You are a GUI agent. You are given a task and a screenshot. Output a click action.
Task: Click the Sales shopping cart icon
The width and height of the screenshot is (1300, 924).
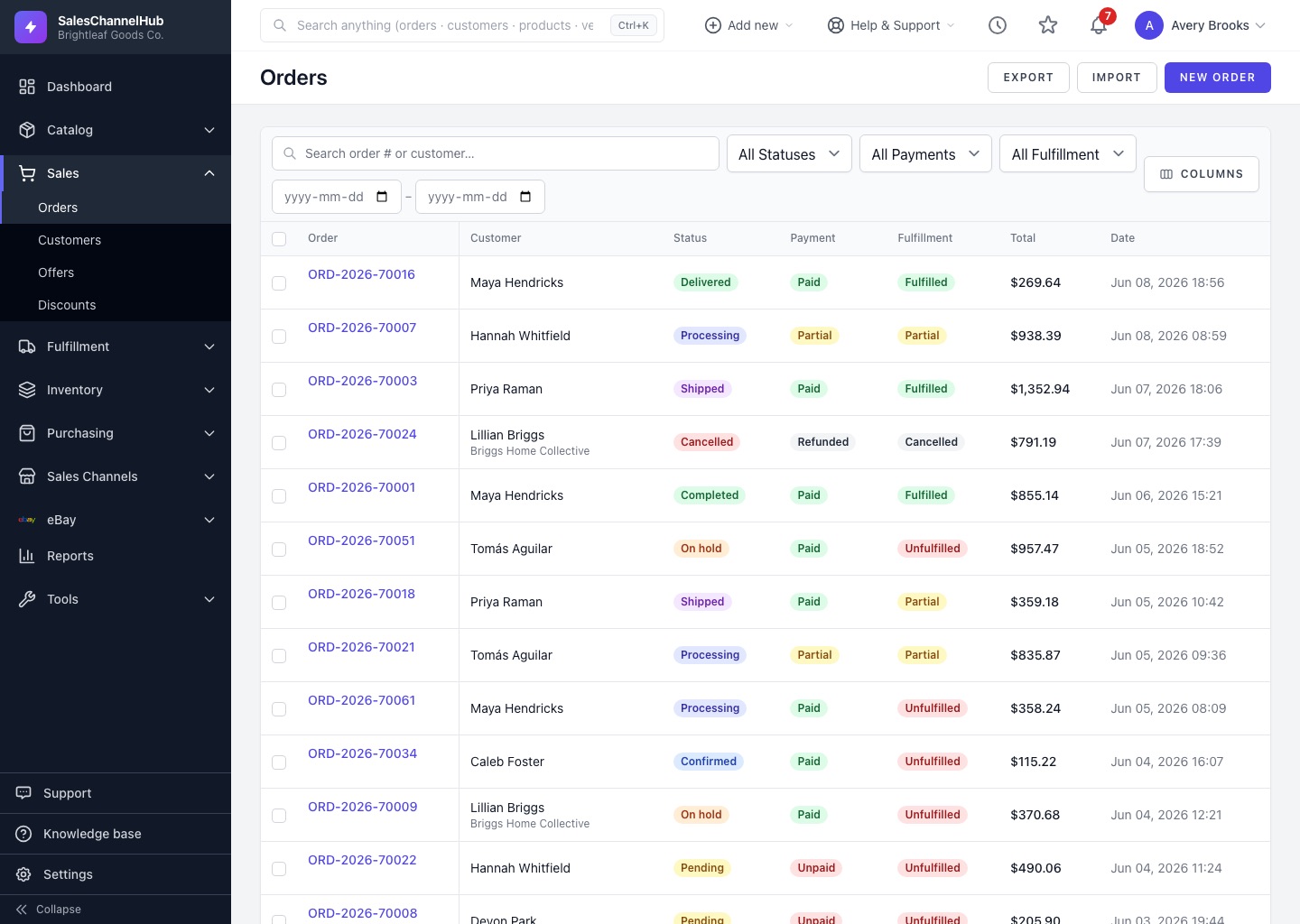point(27,173)
